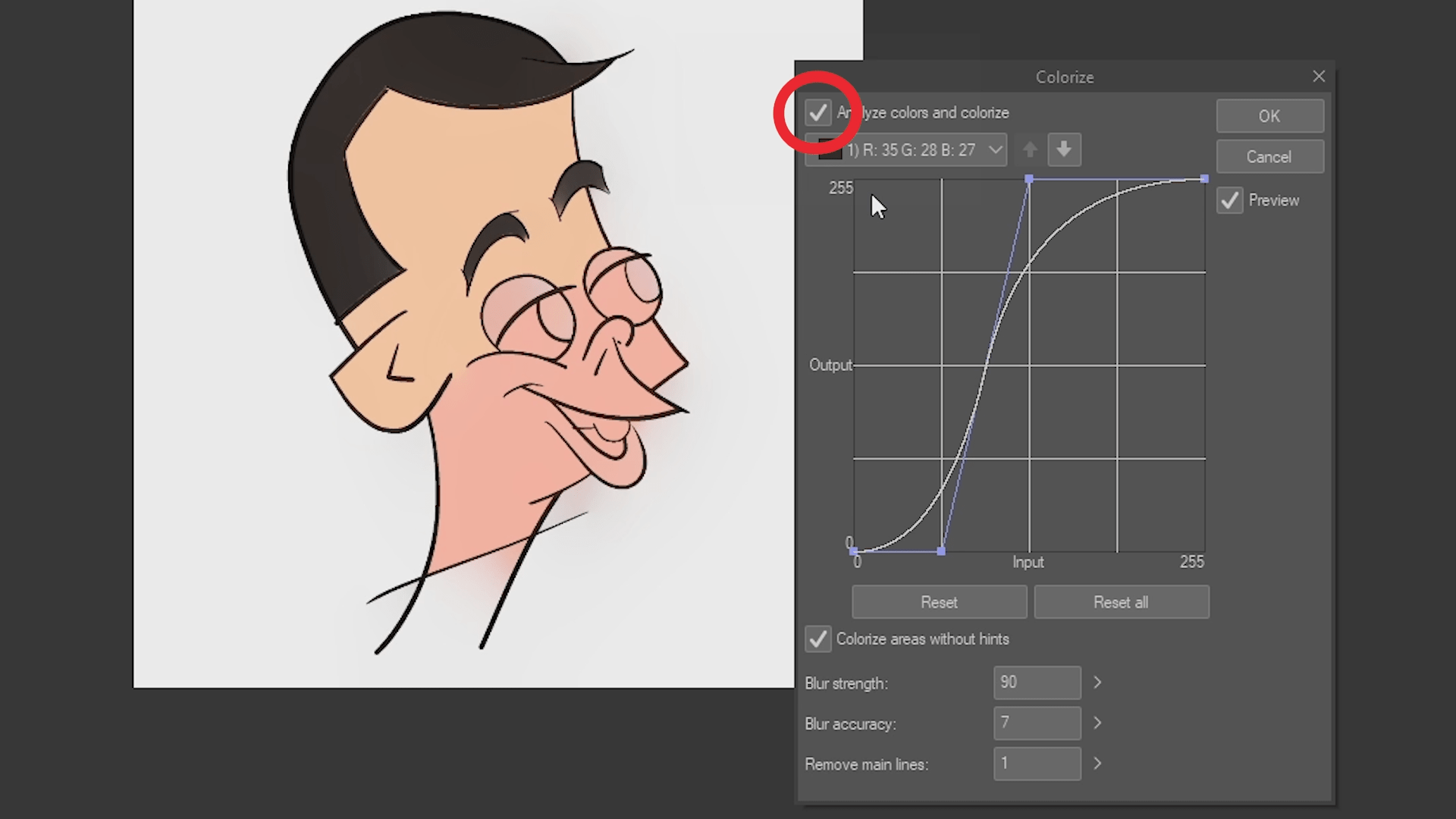Click the move color down arrow icon
Screen dimensions: 1456x819
coord(1064,149)
